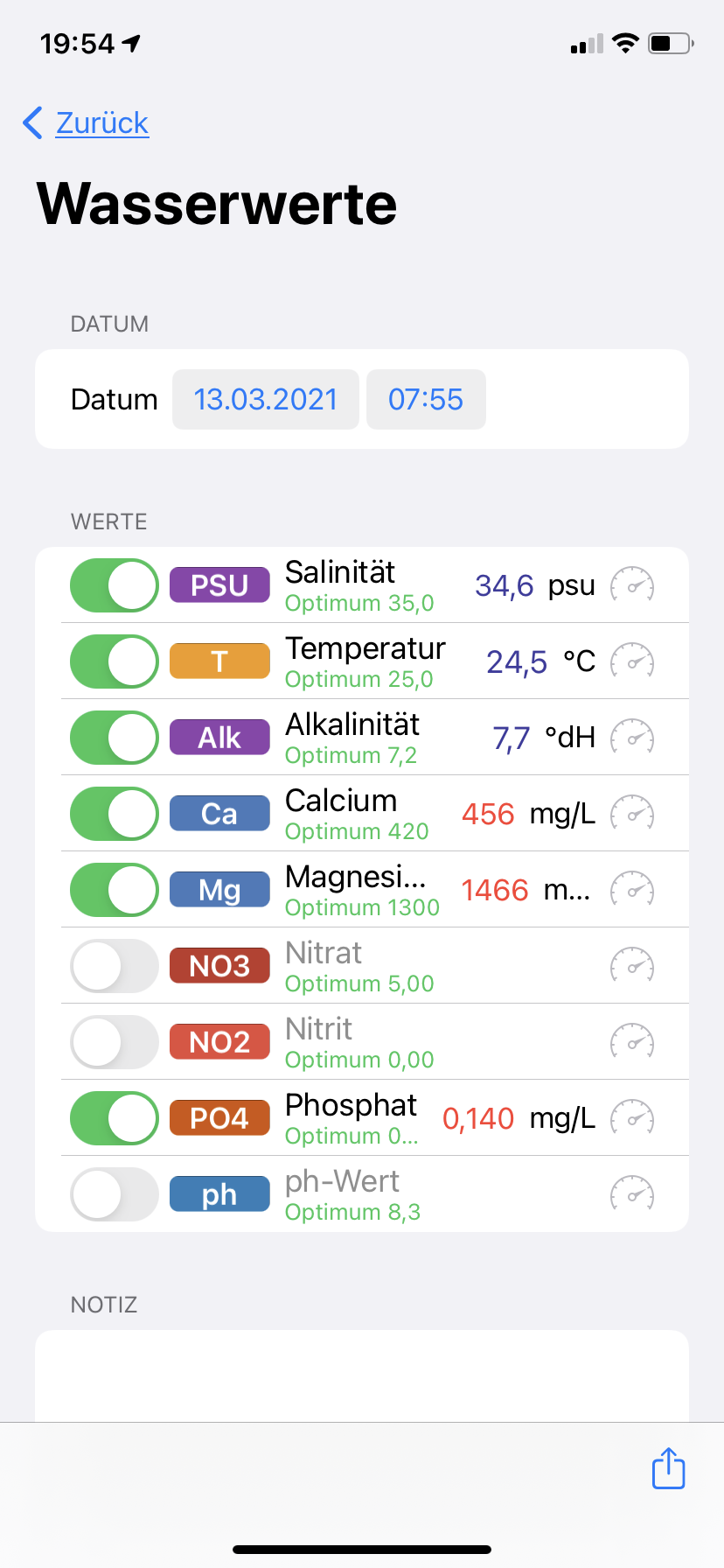The width and height of the screenshot is (724, 1568).
Task: Tap the Calcium row gauge icon
Action: 631,814
